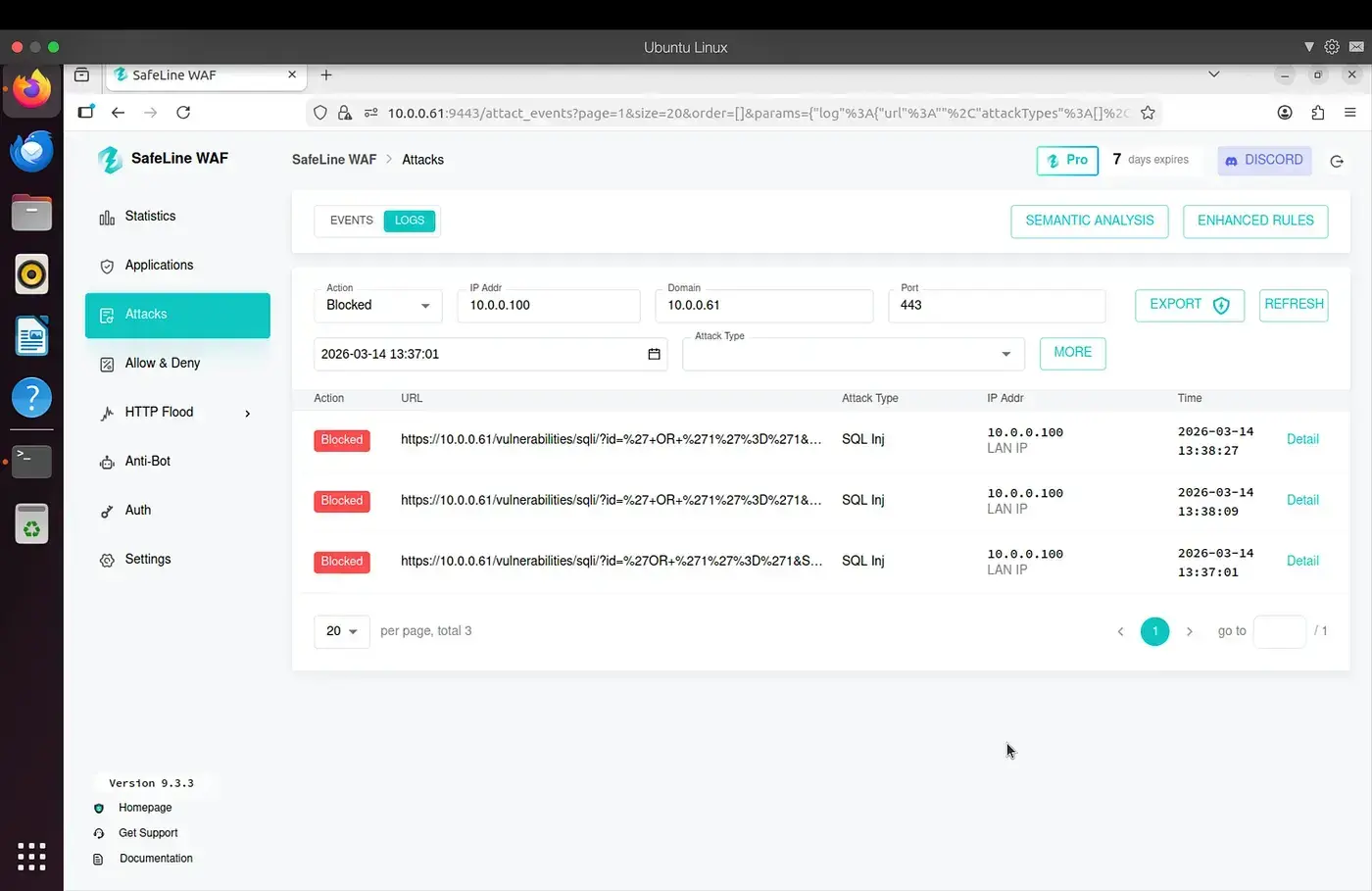Select page 1 in pagination
This screenshot has height=891, width=1372.
click(x=1155, y=631)
